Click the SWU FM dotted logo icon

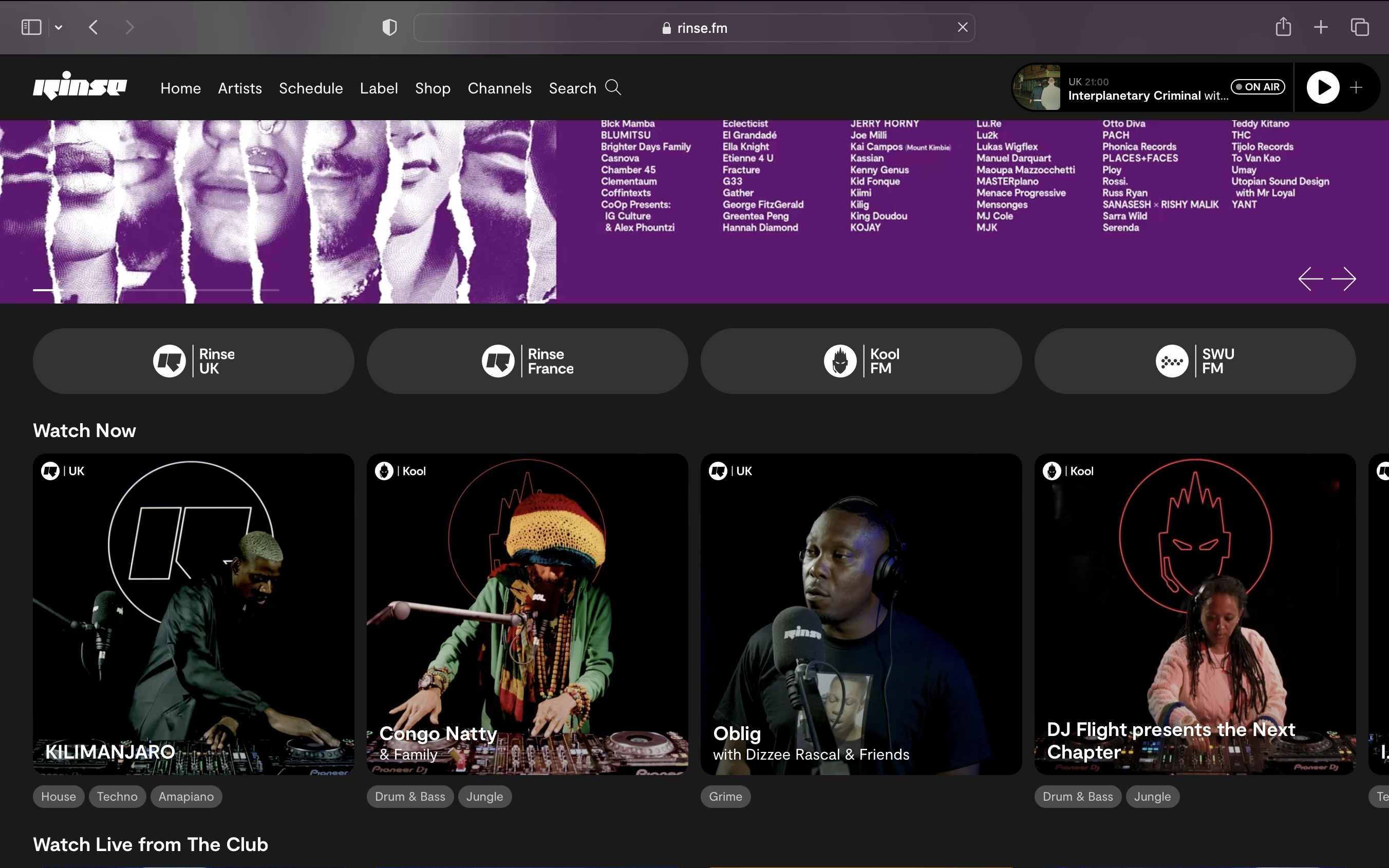(x=1172, y=361)
